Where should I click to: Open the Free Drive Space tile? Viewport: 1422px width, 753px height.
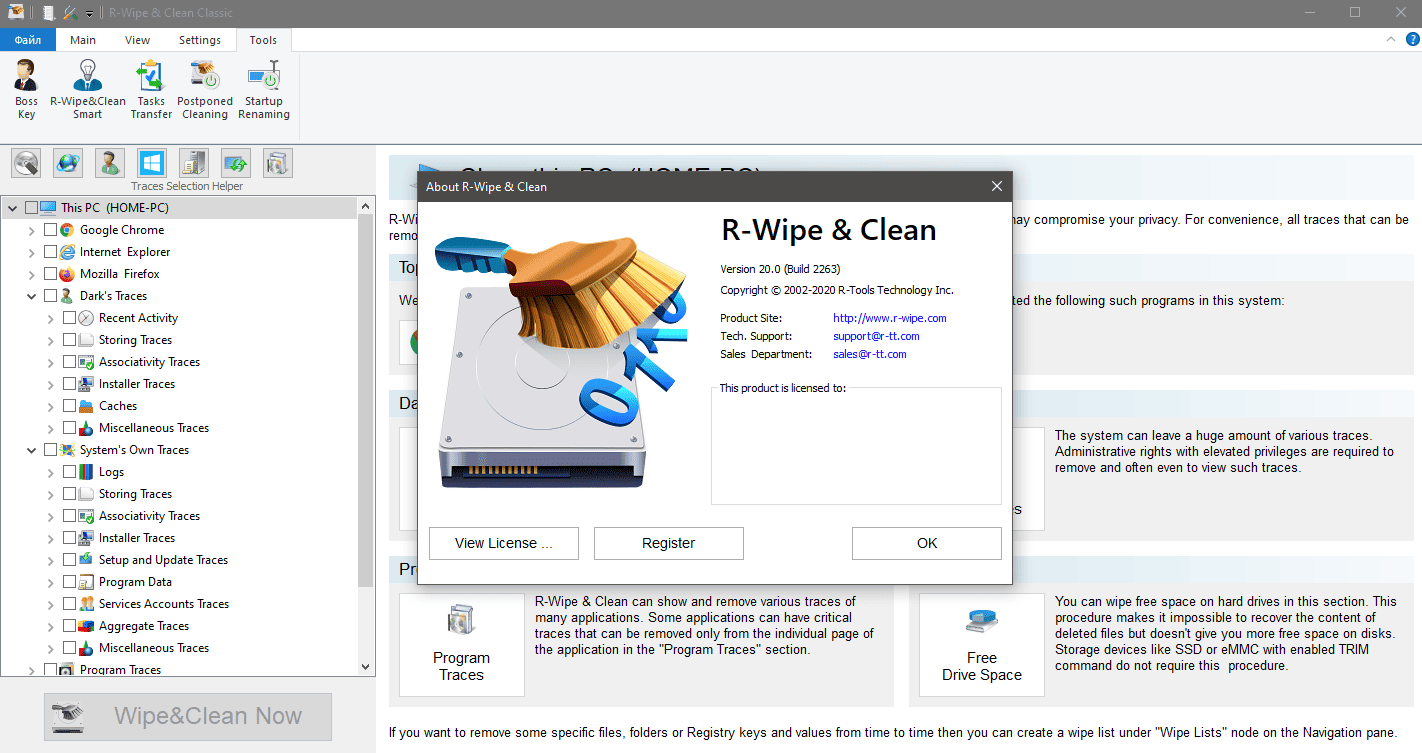[982, 645]
